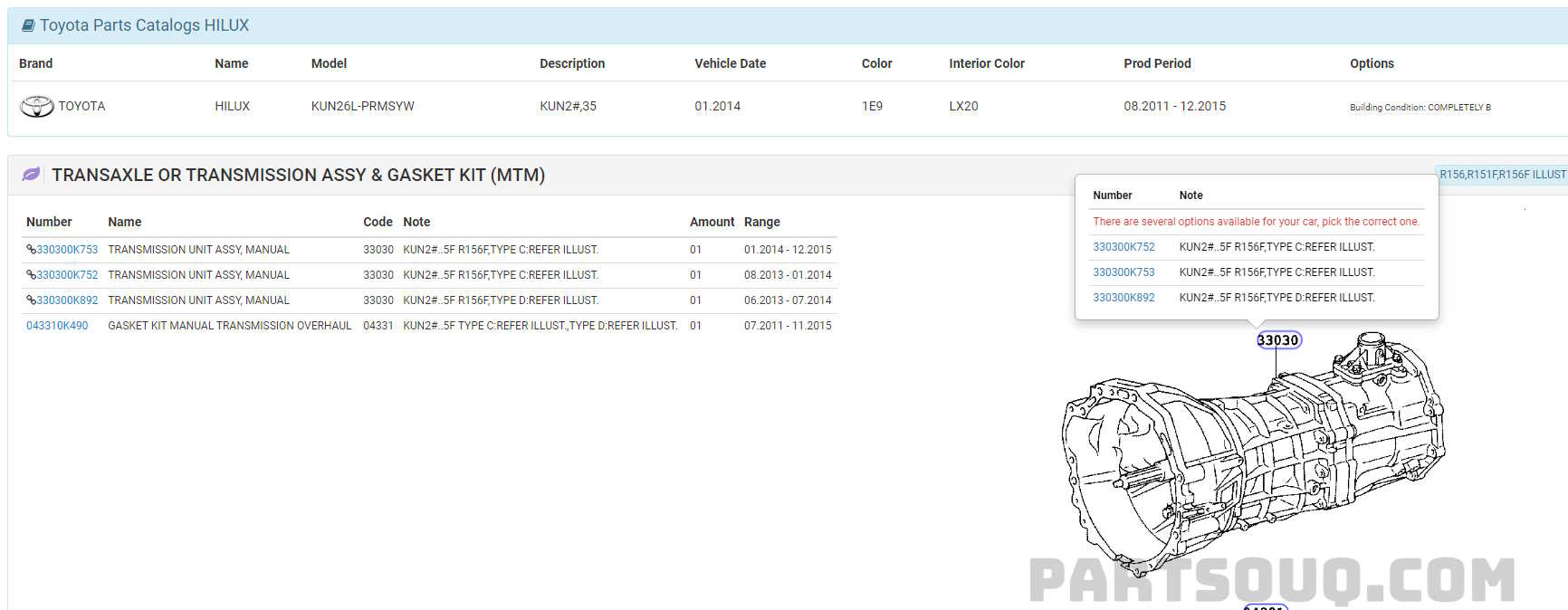Open part 330300K752 in the parts table
1568x610 pixels.
(67, 275)
